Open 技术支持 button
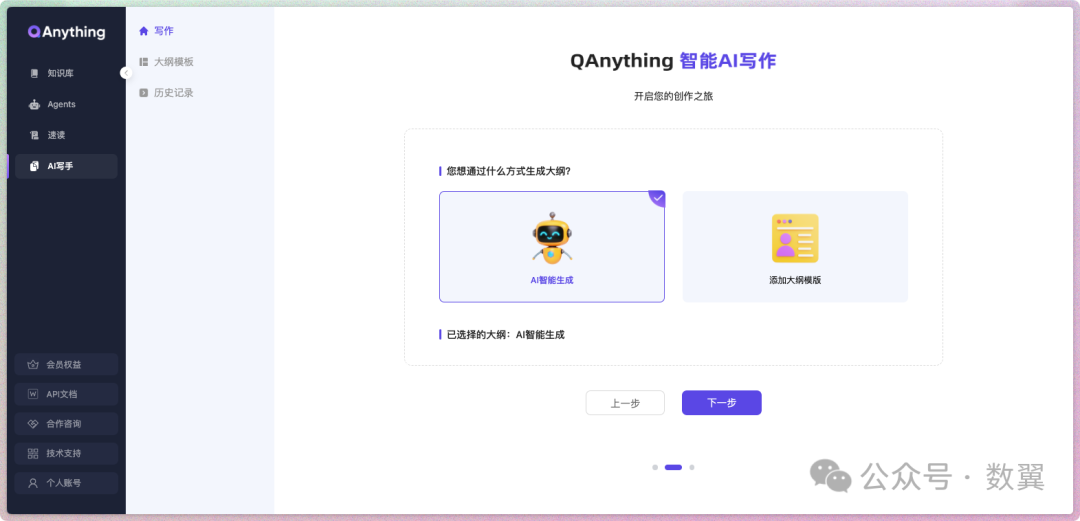Viewport: 1080px width, 521px height. pyautogui.click(x=66, y=453)
